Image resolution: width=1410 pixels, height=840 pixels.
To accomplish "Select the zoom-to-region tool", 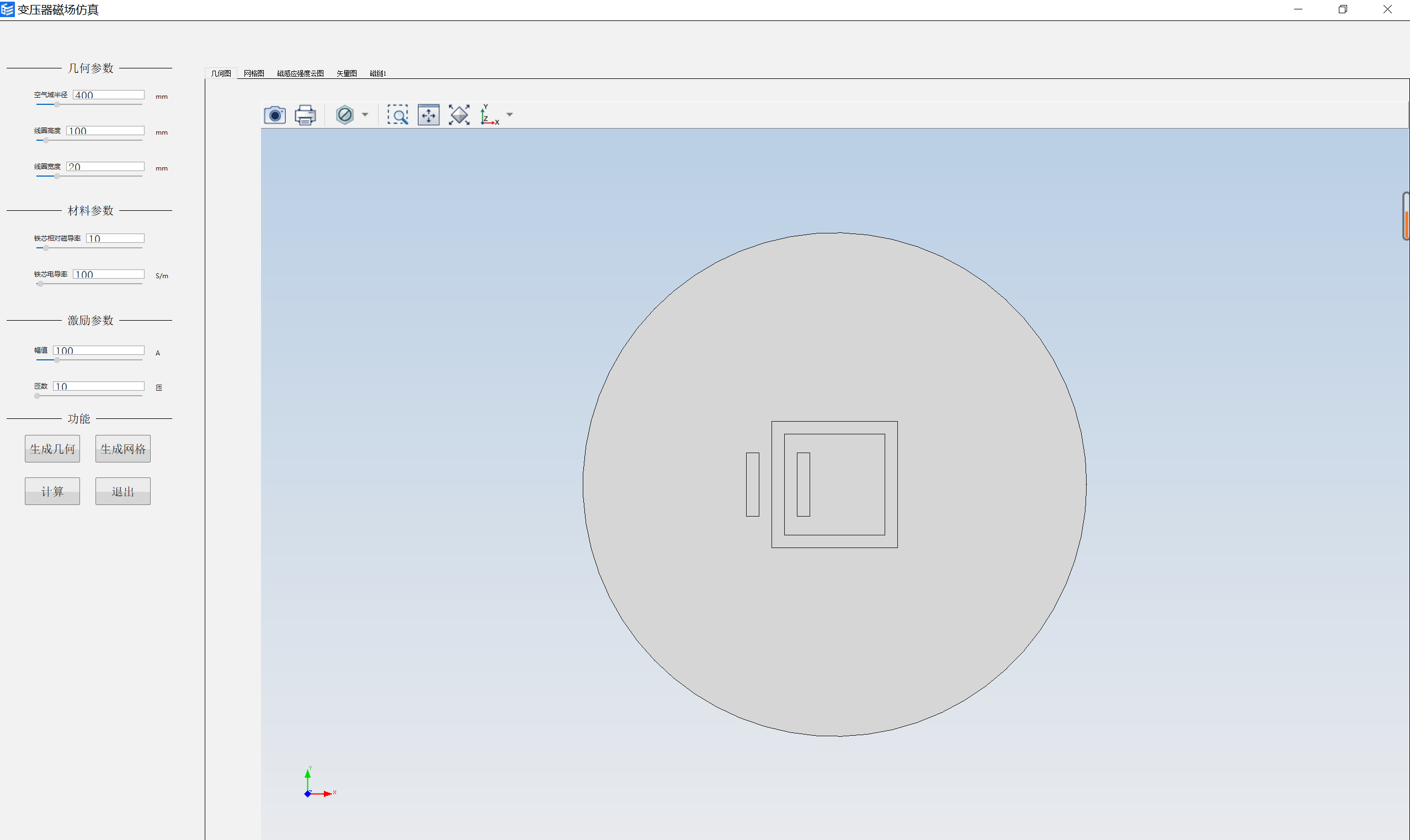I will [398, 115].
